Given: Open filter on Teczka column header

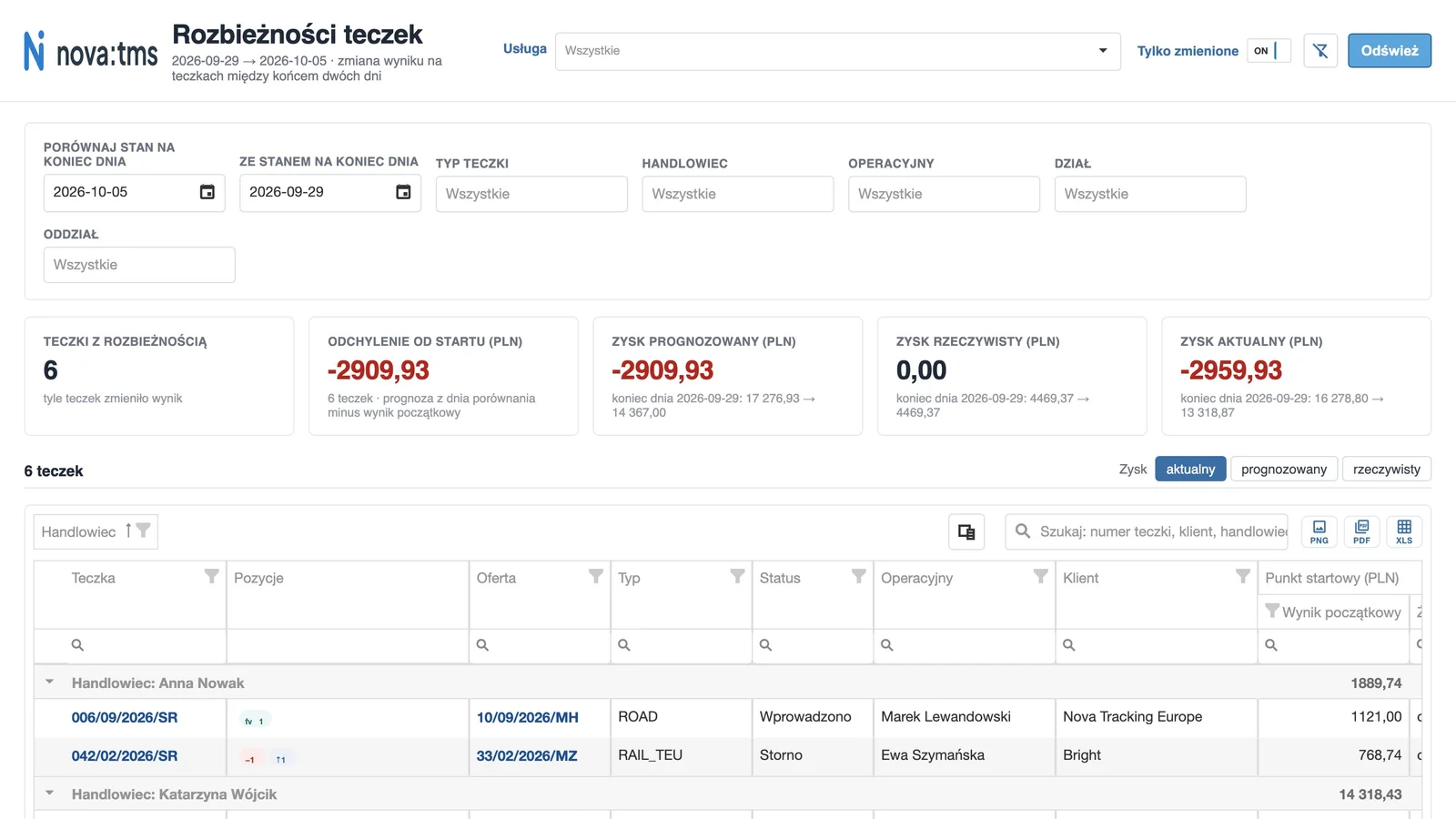Looking at the screenshot, I should point(211,576).
